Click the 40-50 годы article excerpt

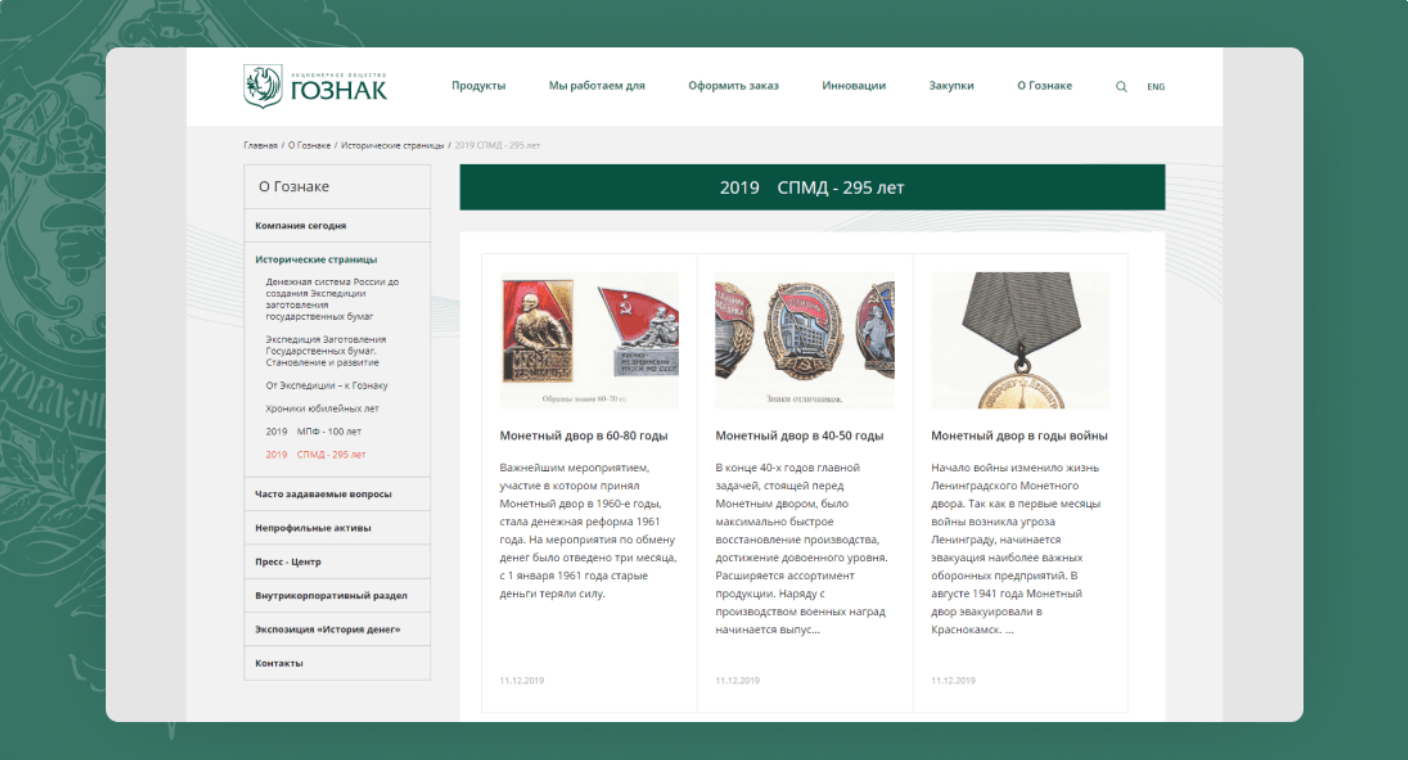(802, 549)
